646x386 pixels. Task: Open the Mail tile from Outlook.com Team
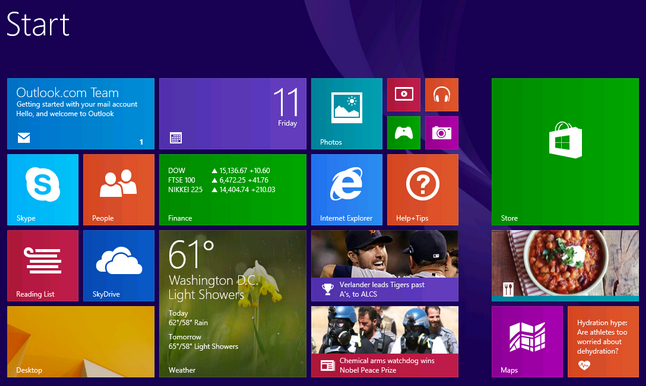tap(81, 114)
